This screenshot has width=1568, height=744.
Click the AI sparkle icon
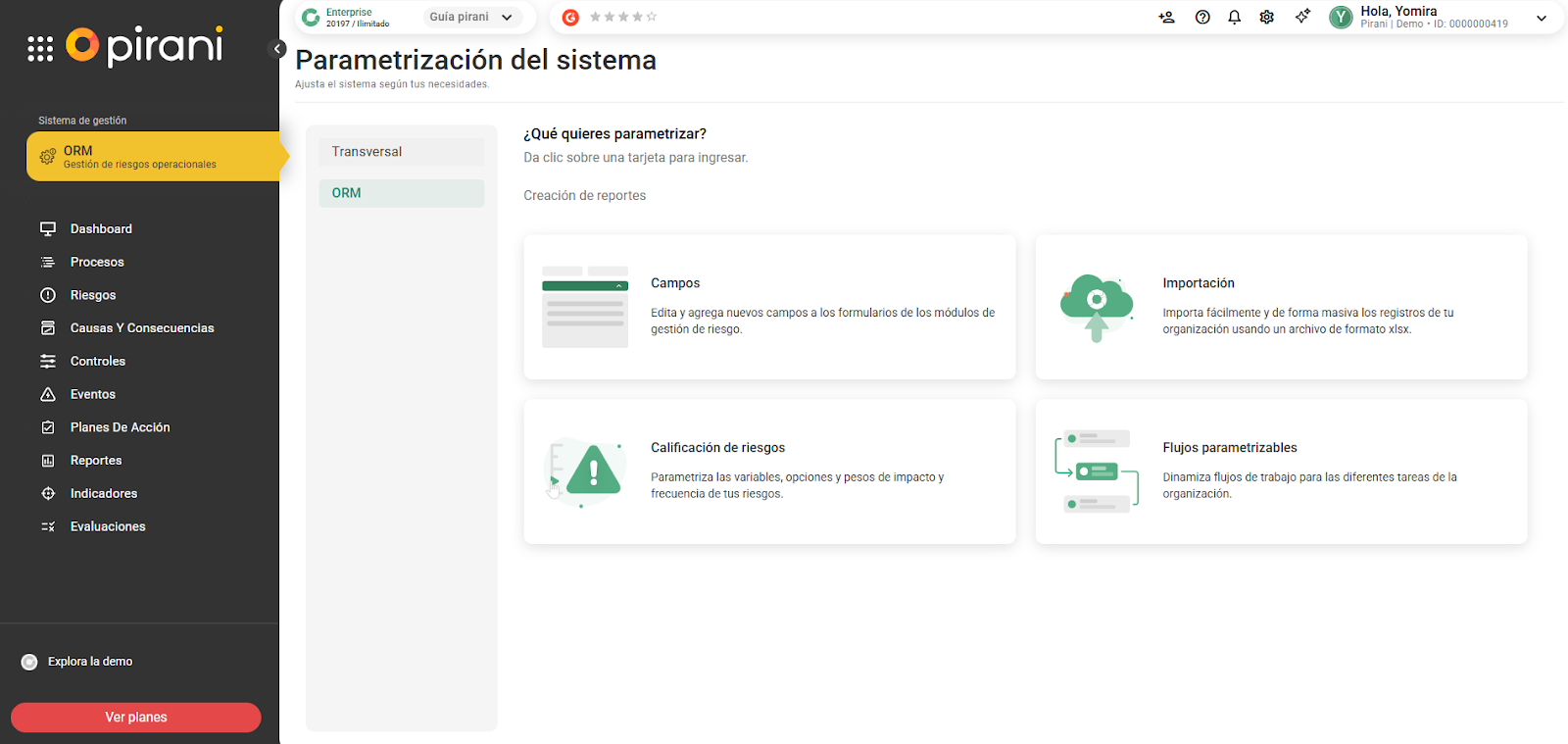click(x=1302, y=17)
